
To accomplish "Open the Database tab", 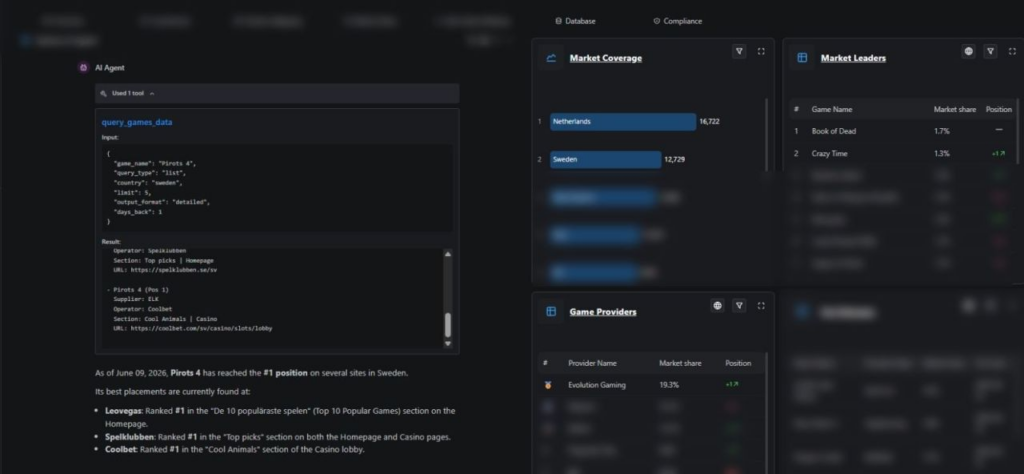I will coord(575,21).
